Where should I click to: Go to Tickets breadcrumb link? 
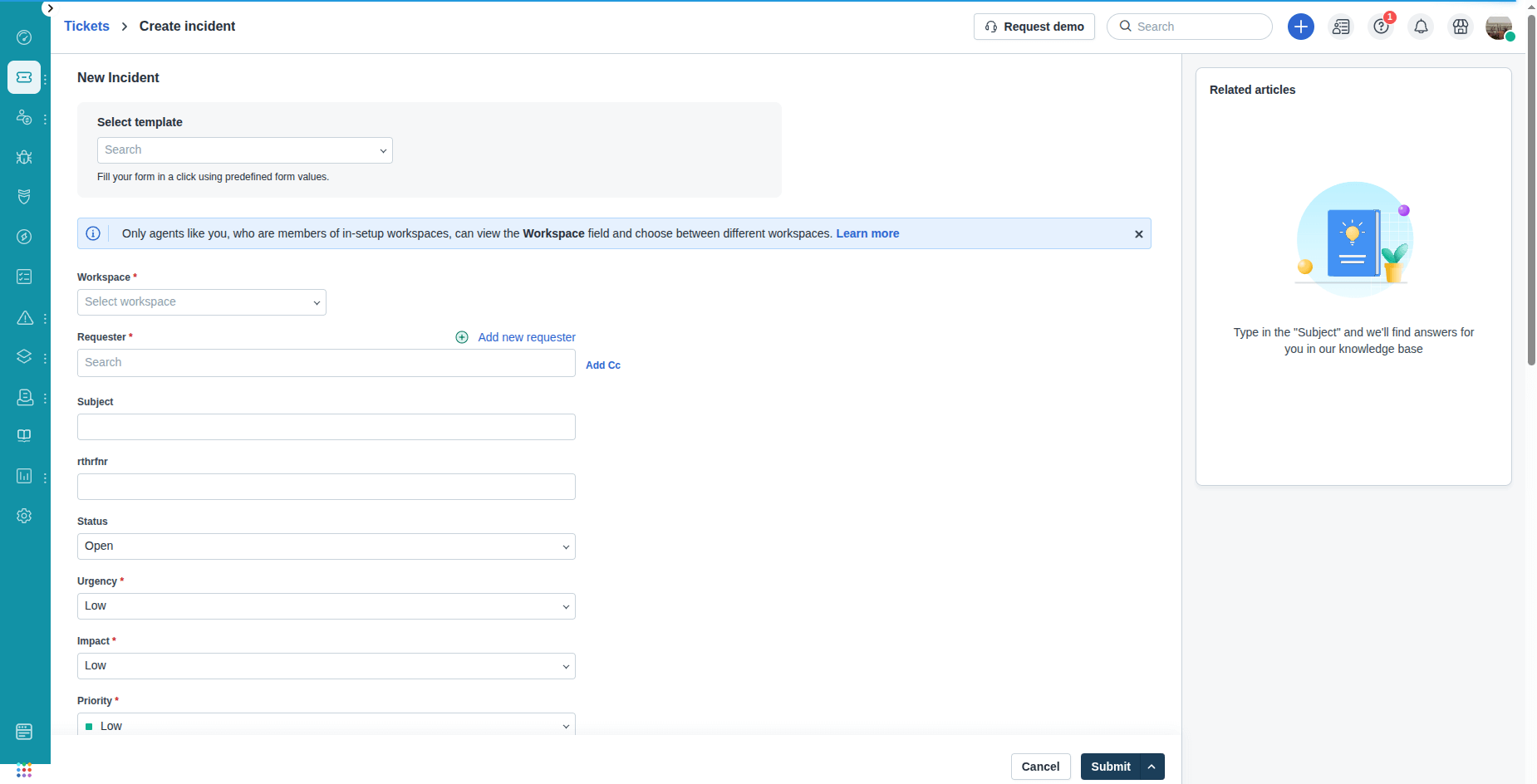86,27
